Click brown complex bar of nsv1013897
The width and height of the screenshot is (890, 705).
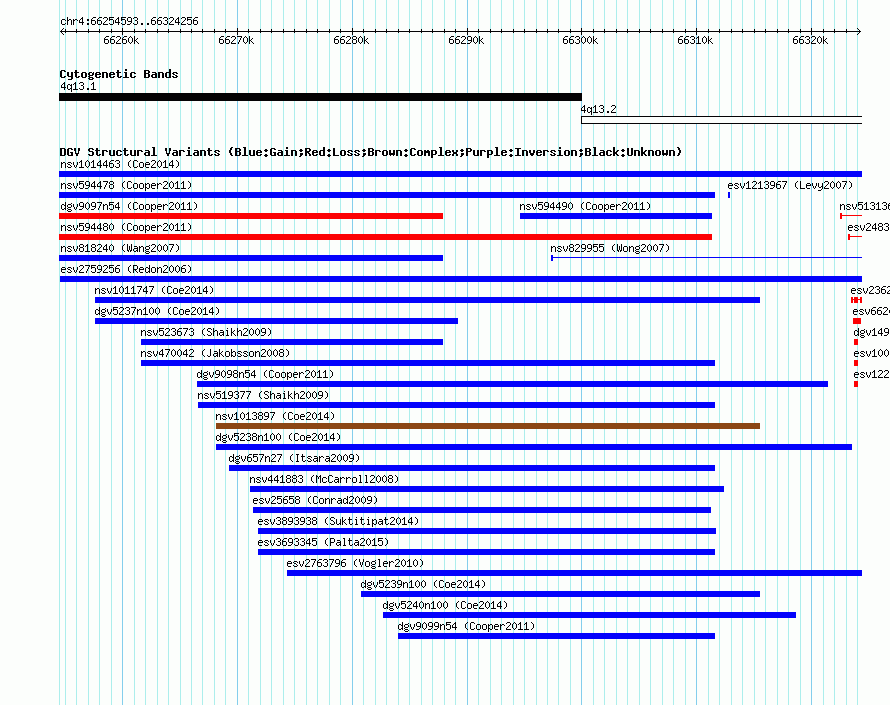[488, 426]
